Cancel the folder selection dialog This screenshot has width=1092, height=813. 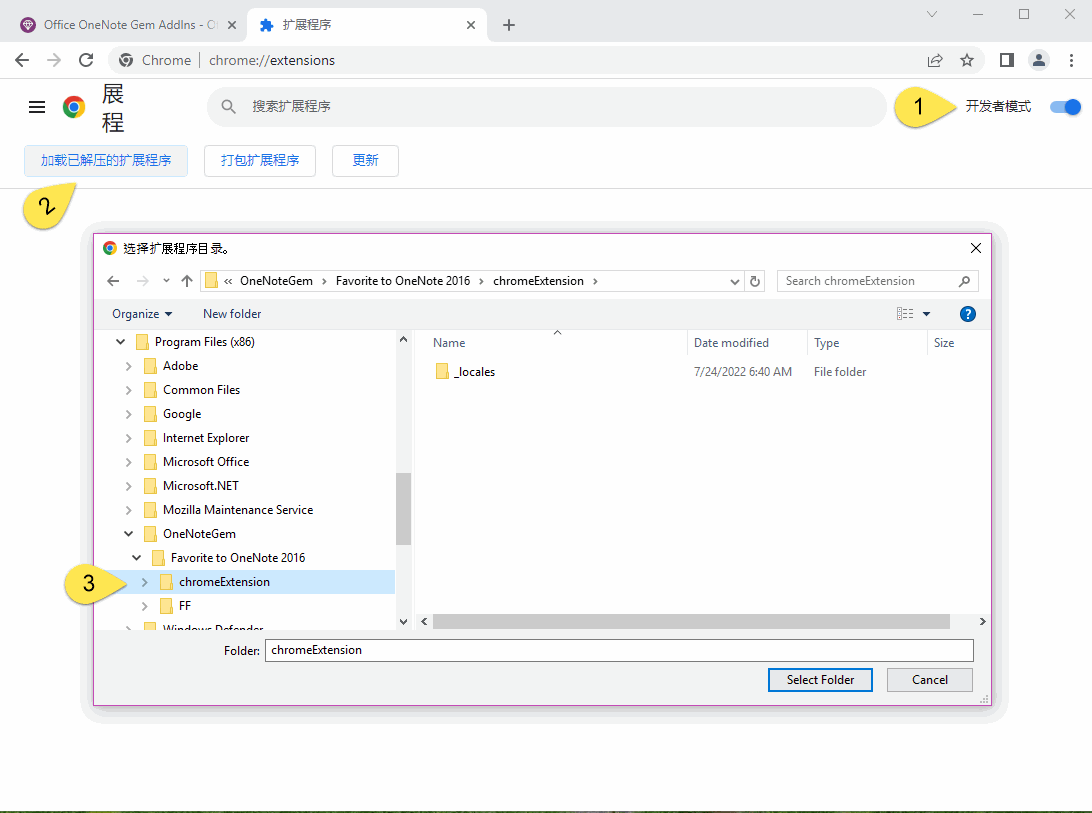tap(930, 680)
